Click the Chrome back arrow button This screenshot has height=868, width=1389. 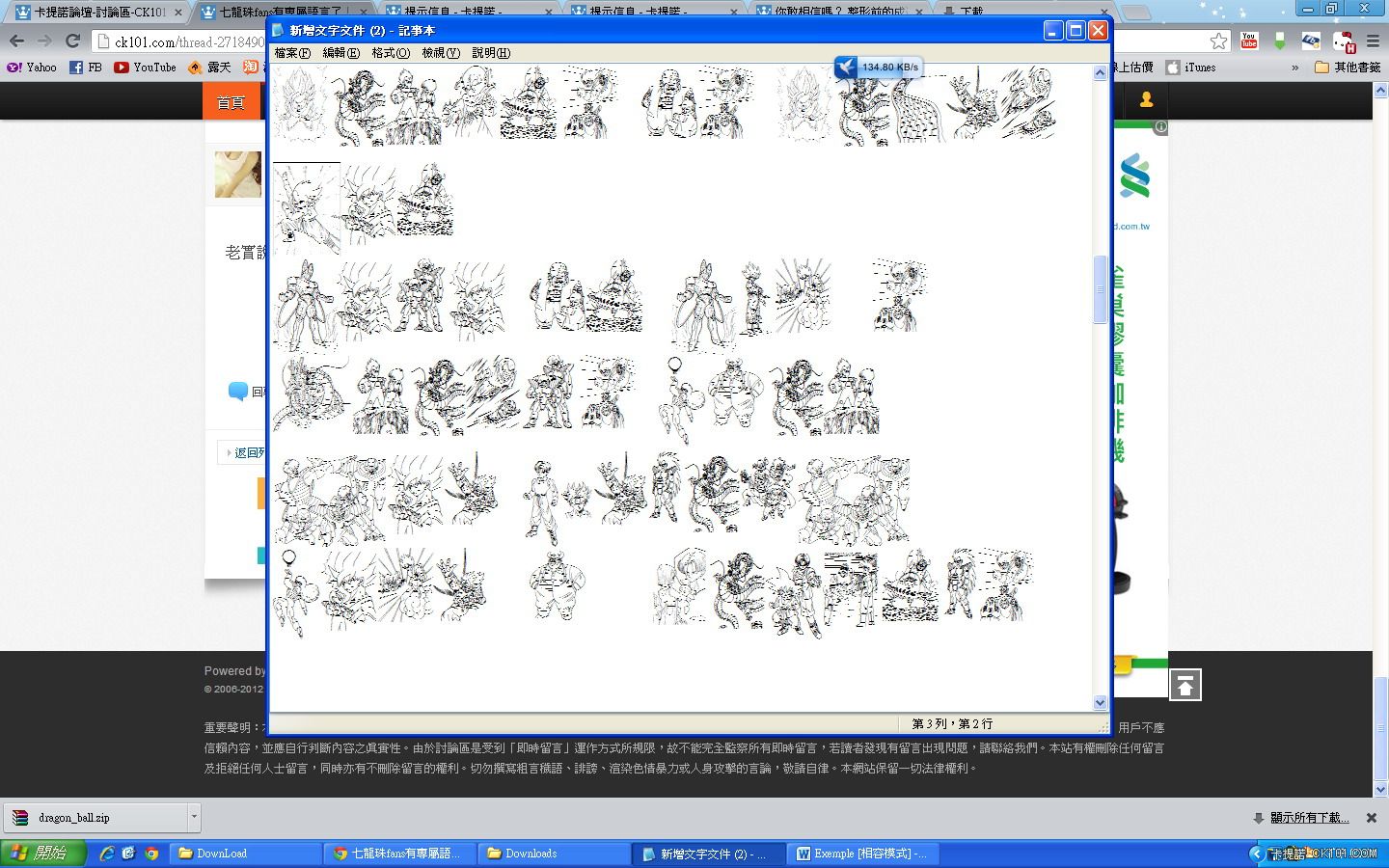tap(16, 41)
